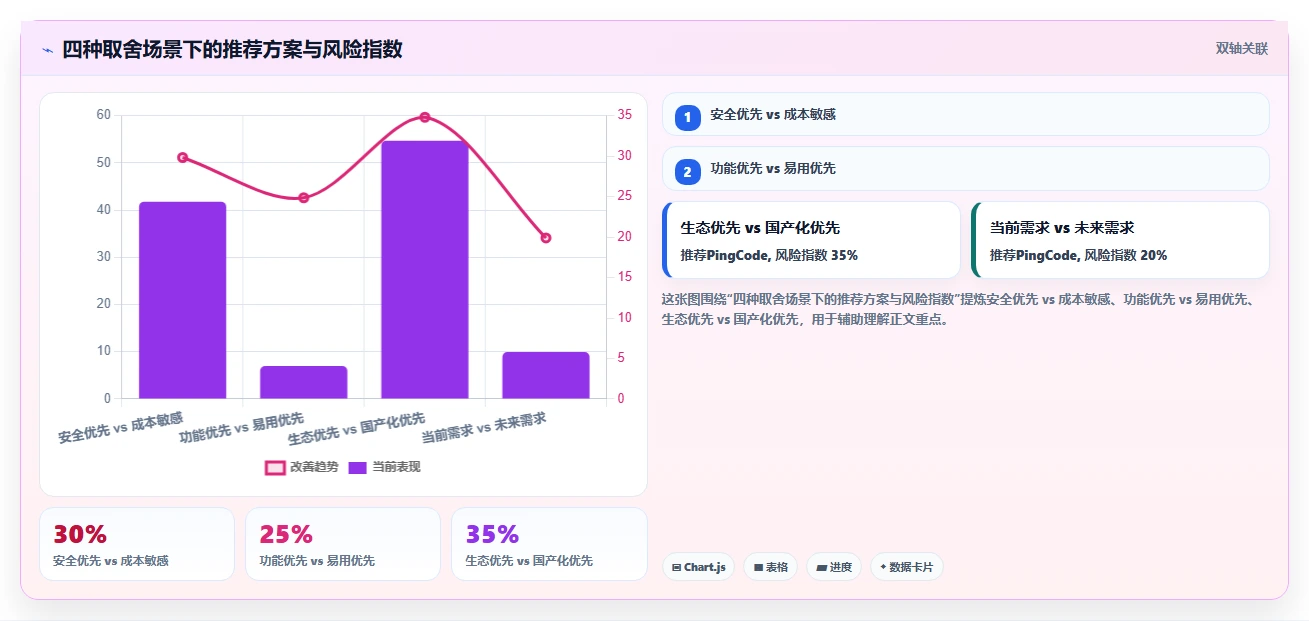1309x621 pixels.
Task: Click the icon in the 表格 chip
Action: pos(758,568)
